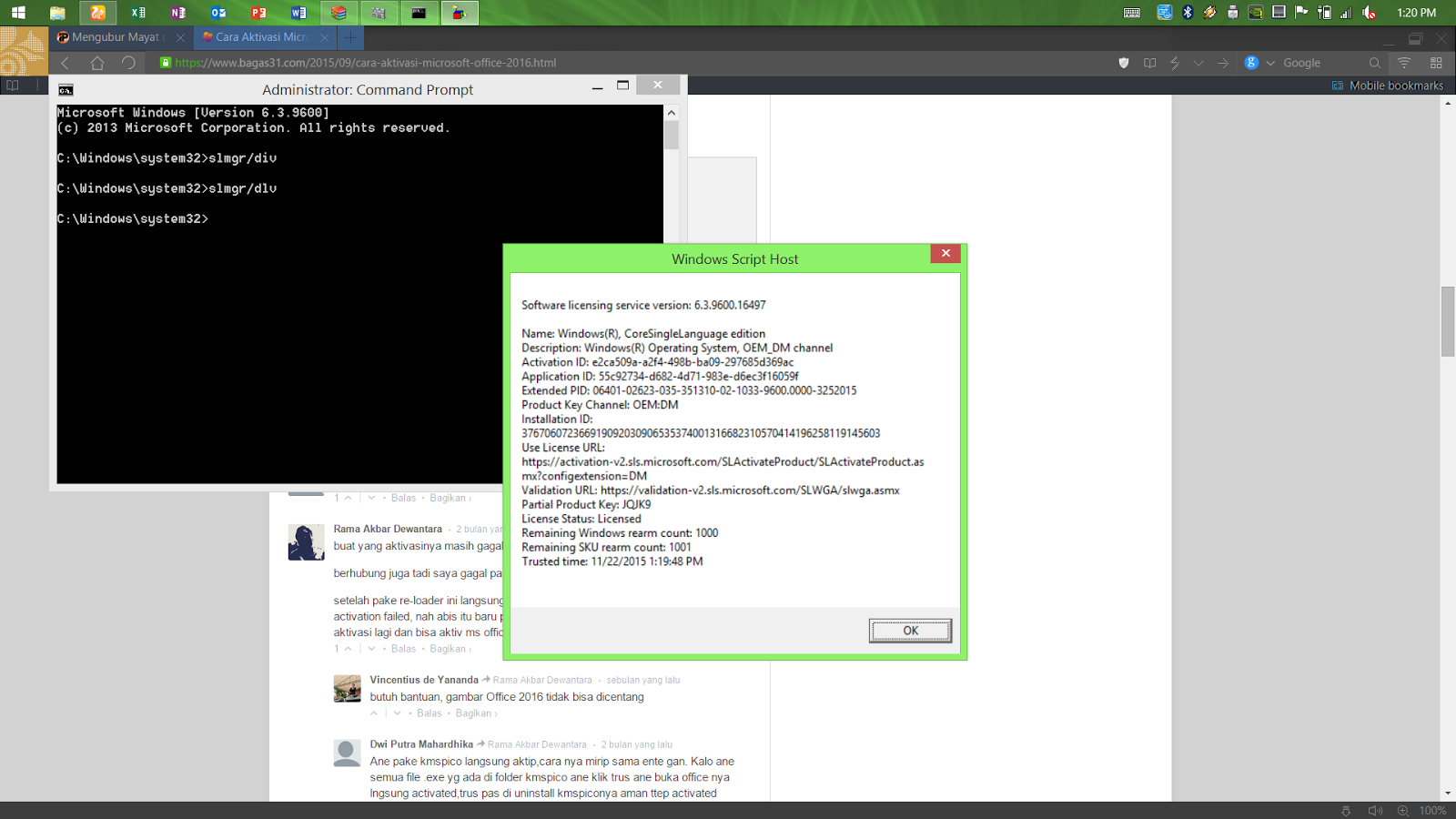Click the go forward arrow in address bar
The height and width of the screenshot is (819, 1456).
(x=1223, y=63)
